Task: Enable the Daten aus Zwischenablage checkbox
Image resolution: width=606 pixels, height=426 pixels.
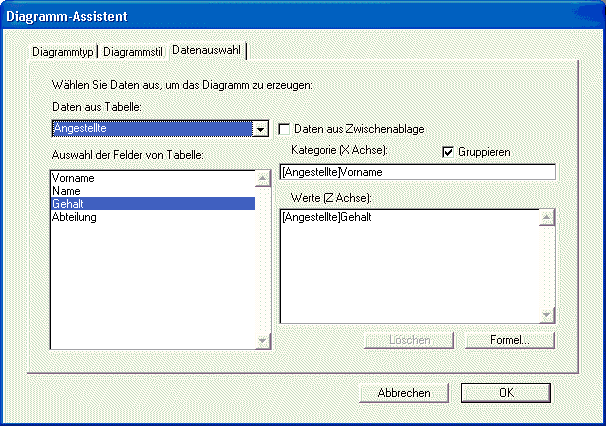Action: click(x=285, y=128)
